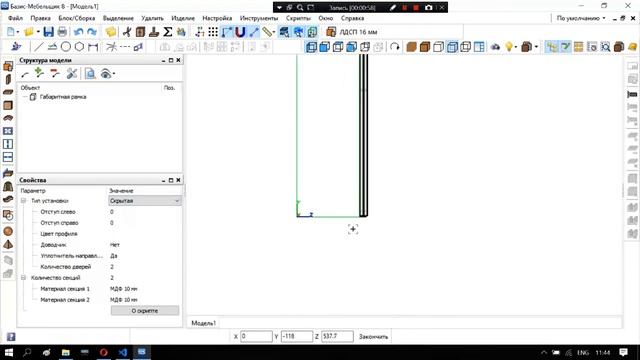The height and width of the screenshot is (360, 640).
Task: Click the Y coordinate input field
Action: pos(297,336)
